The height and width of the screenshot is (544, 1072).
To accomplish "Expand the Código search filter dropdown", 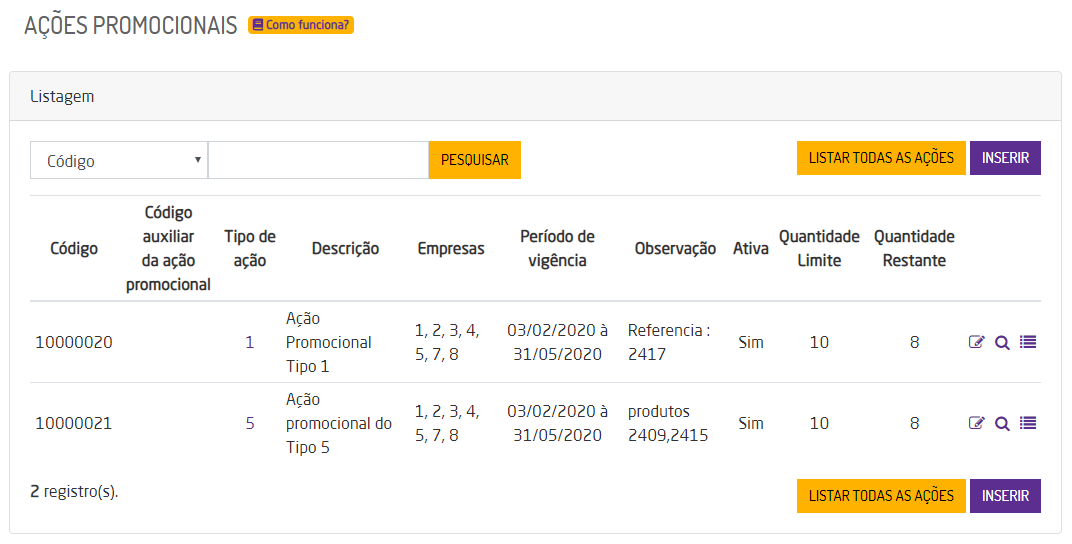I will [x=119, y=160].
